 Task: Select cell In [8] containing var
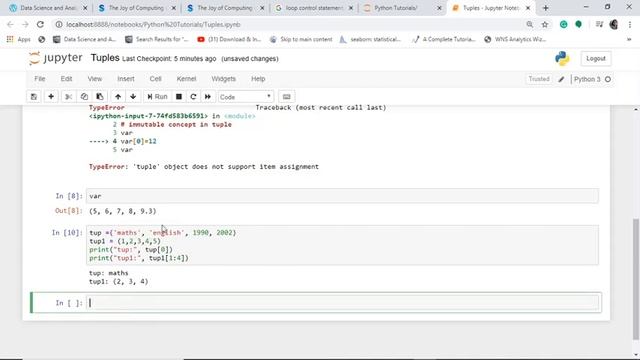click(x=343, y=196)
